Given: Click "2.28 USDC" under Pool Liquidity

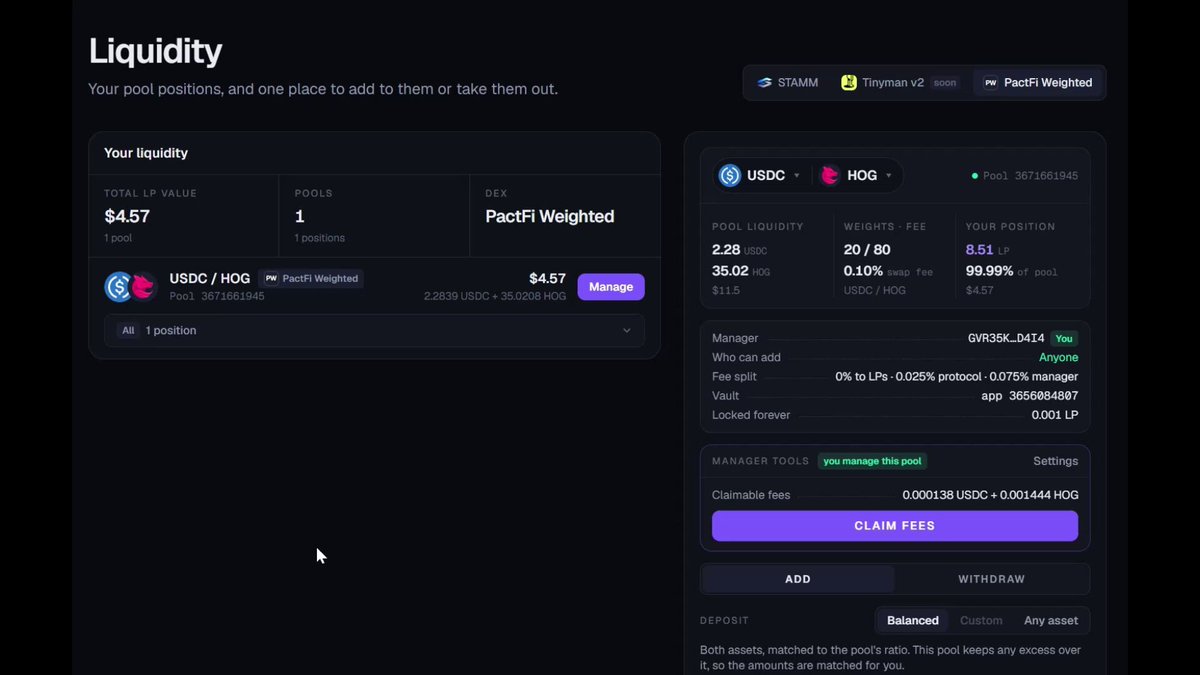Looking at the screenshot, I should [x=739, y=250].
